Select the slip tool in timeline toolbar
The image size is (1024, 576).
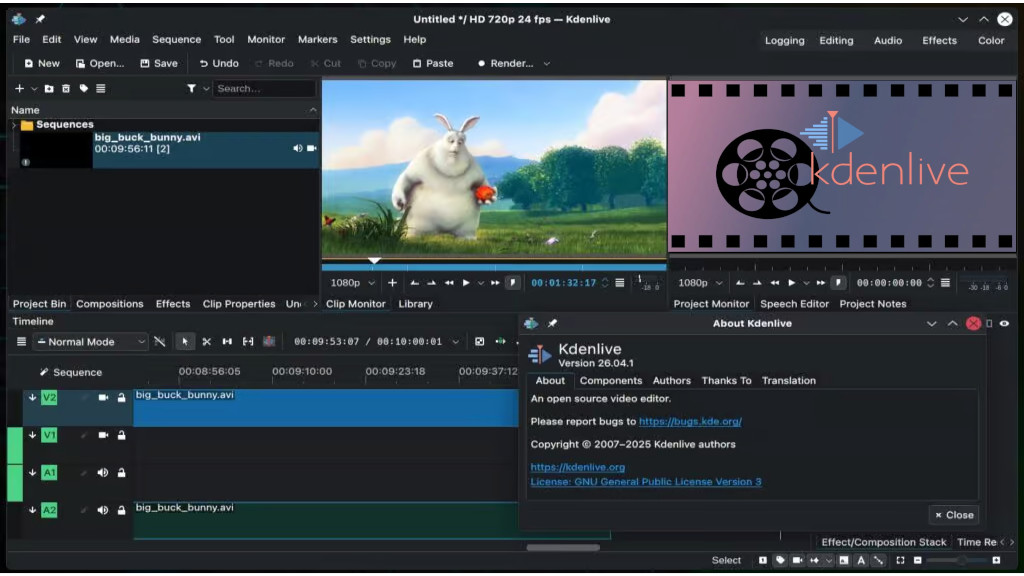point(248,342)
